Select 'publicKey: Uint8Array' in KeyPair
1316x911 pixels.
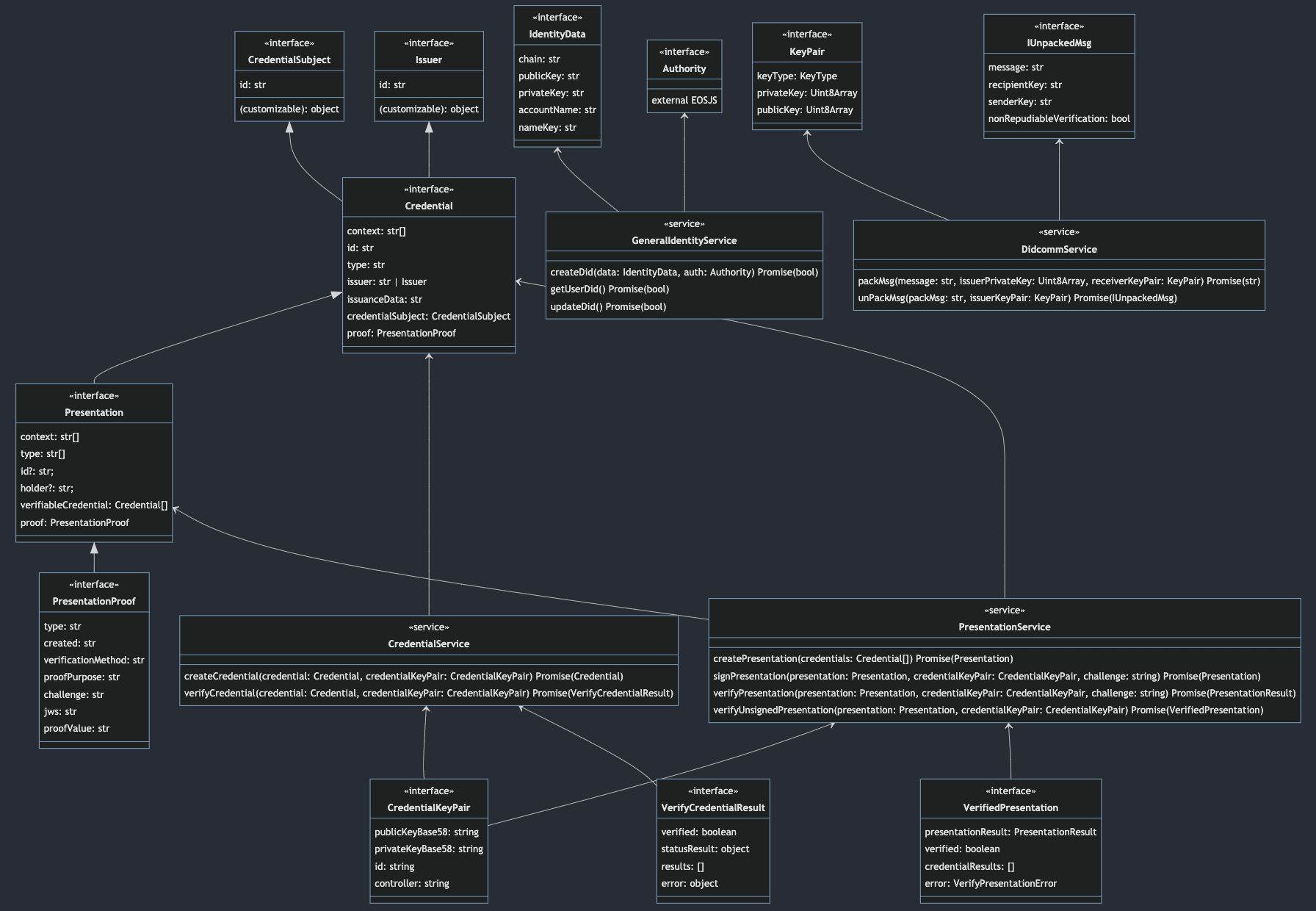click(805, 110)
